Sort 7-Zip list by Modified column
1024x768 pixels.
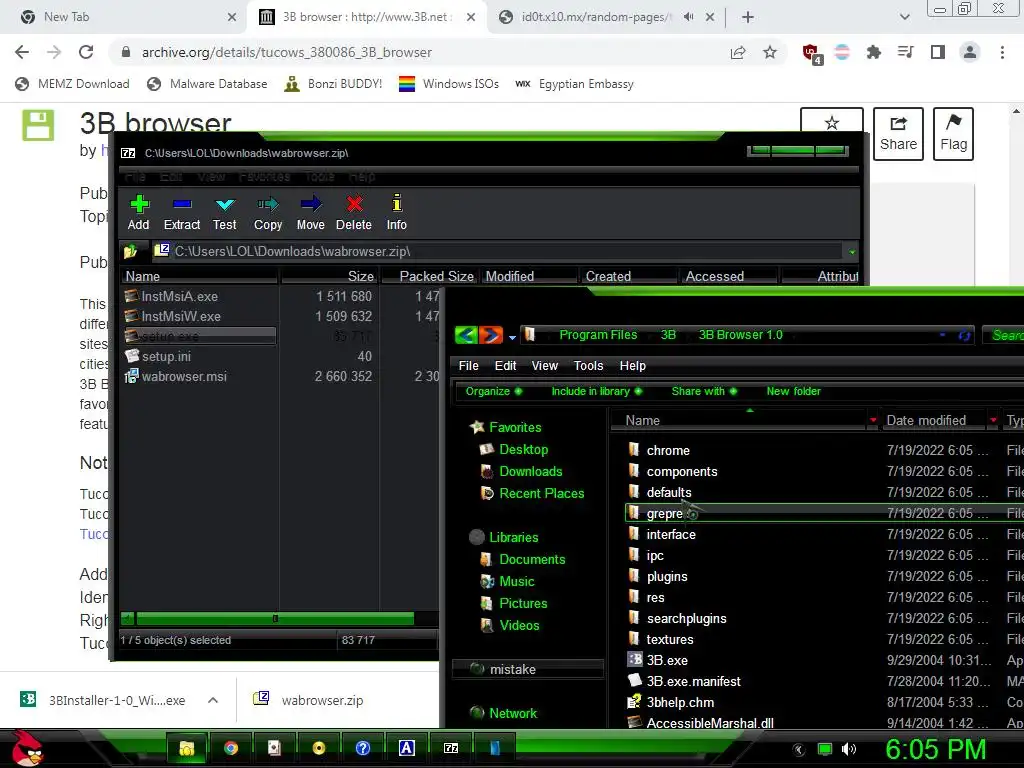[x=529, y=276]
